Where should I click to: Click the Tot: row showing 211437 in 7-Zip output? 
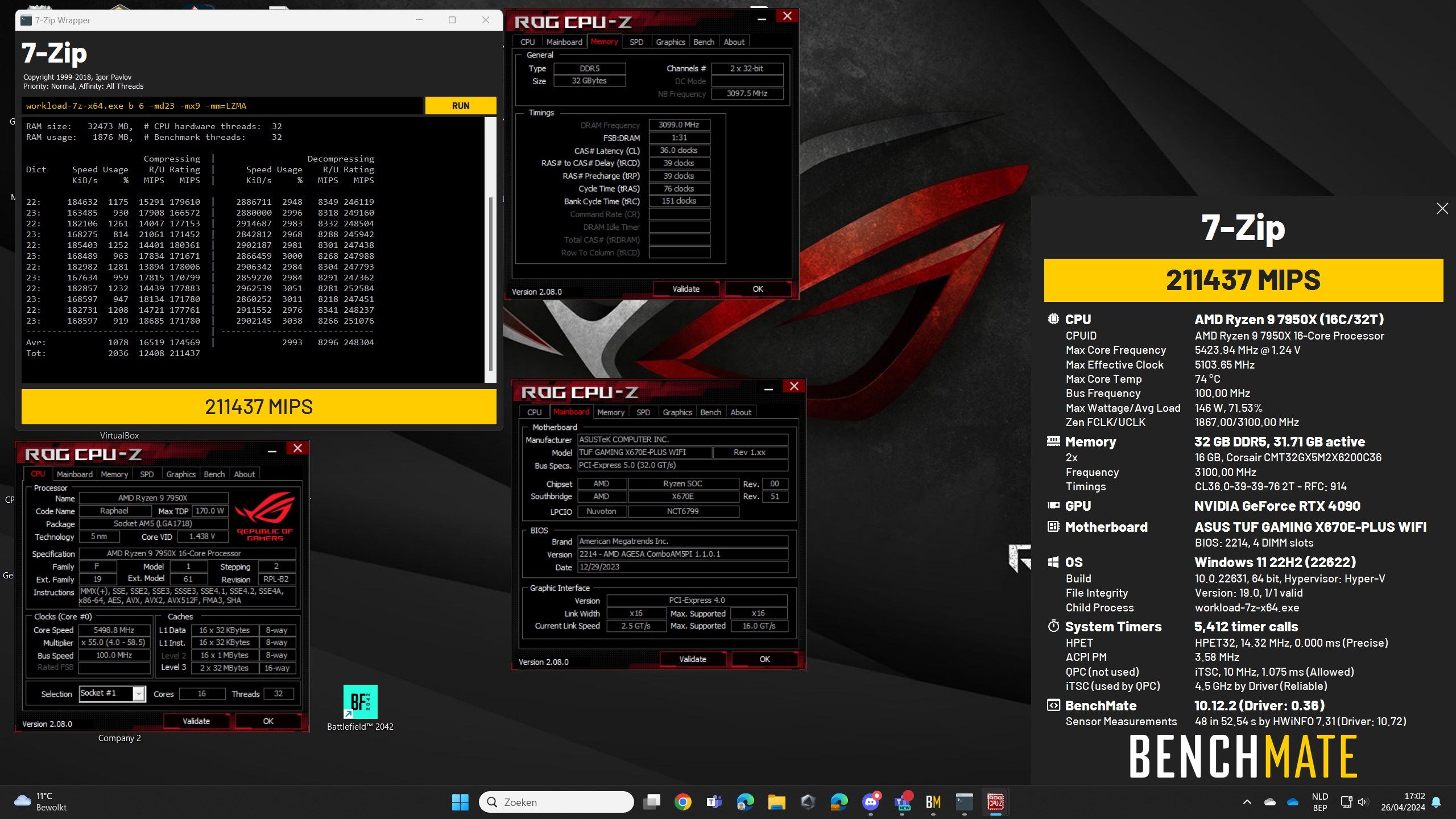click(113, 353)
